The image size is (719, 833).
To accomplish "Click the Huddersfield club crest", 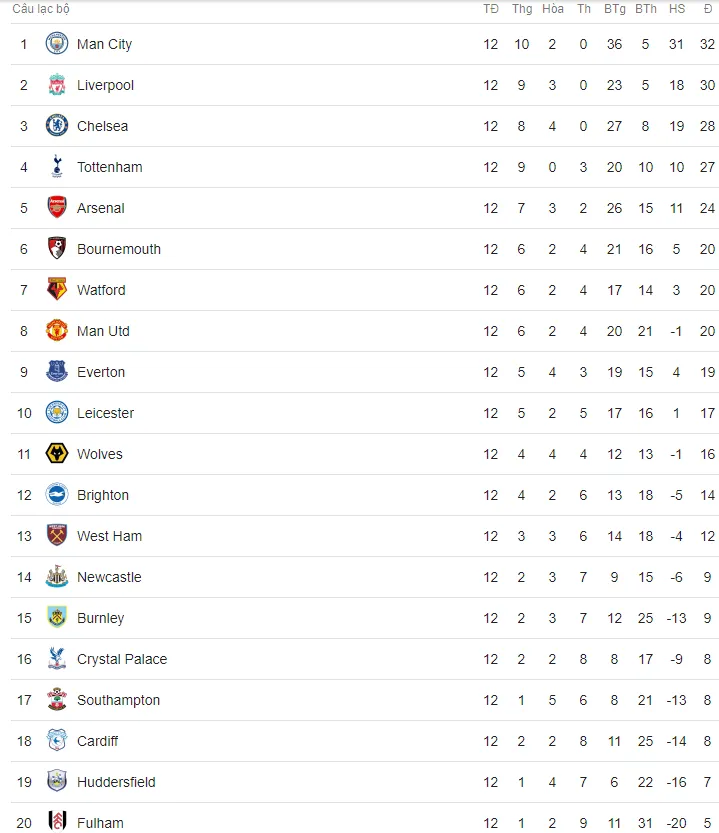I will point(57,781).
